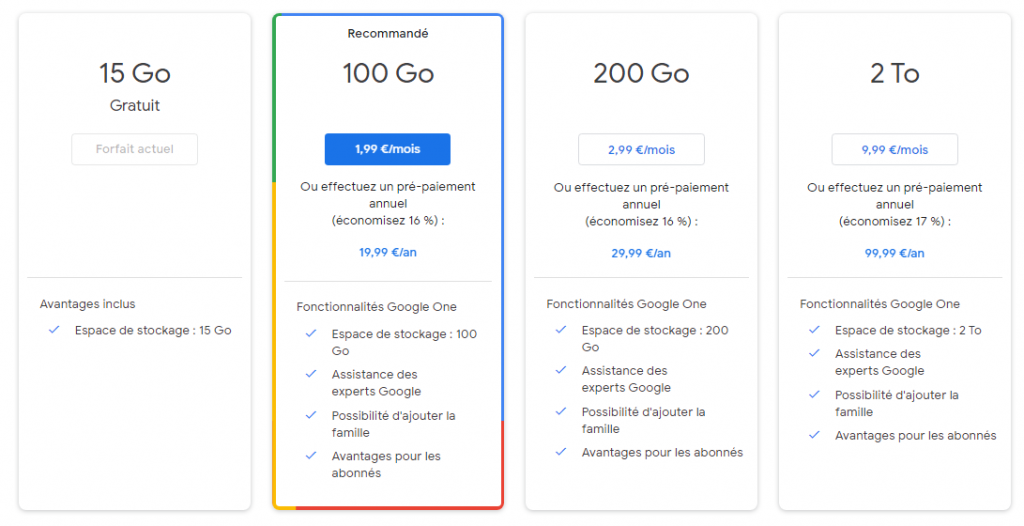Click checkmark for Avantages pour les abonnés in 2 To
The height and width of the screenshot is (526, 1024).
(x=814, y=435)
